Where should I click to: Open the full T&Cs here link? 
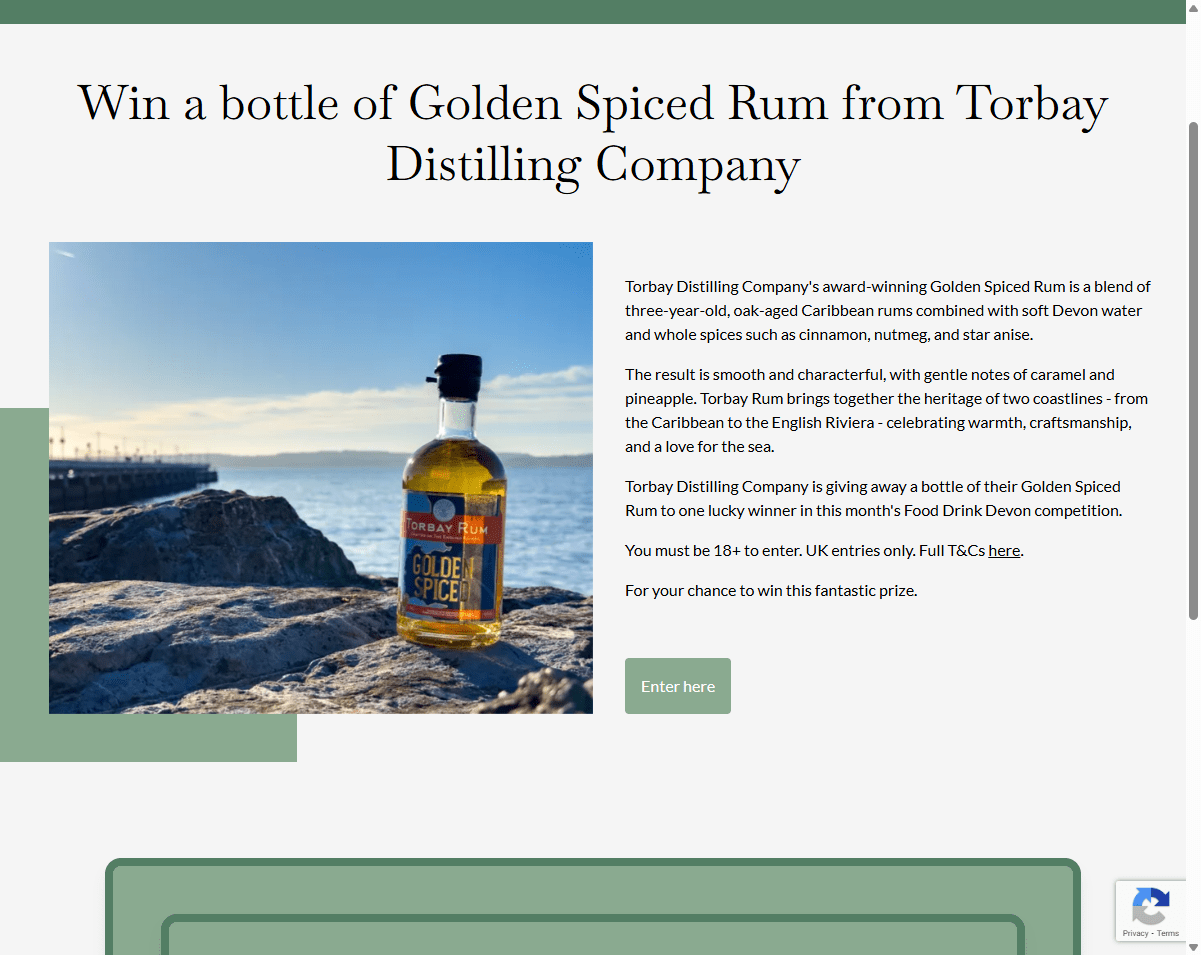click(x=1004, y=550)
